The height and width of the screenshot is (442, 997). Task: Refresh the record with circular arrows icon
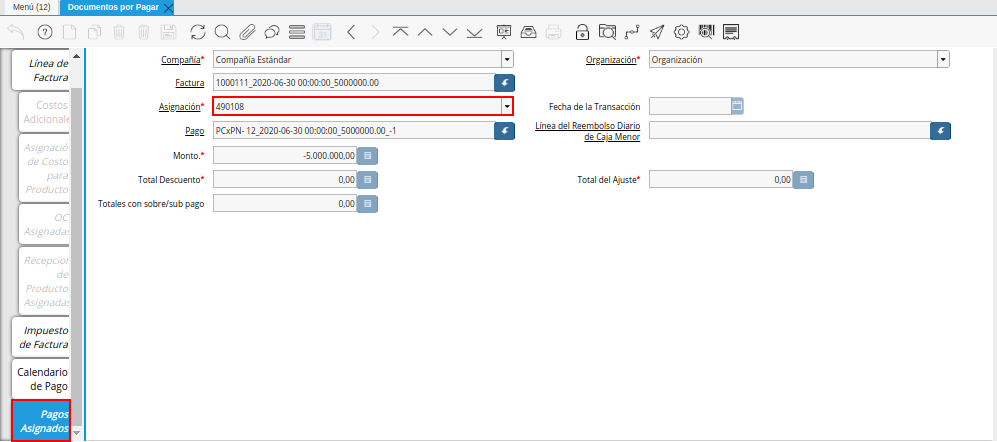tap(198, 32)
